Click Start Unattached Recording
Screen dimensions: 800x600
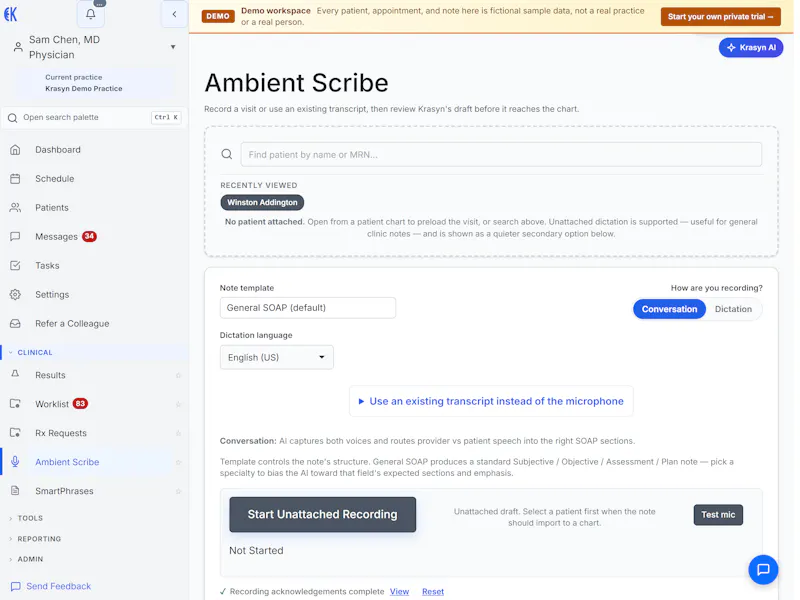pos(322,515)
